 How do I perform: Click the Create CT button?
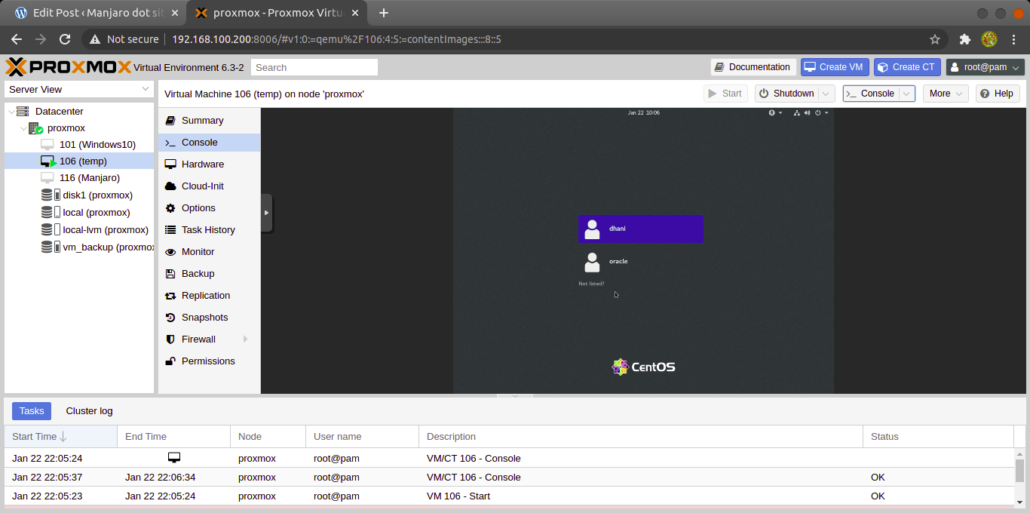pos(907,67)
